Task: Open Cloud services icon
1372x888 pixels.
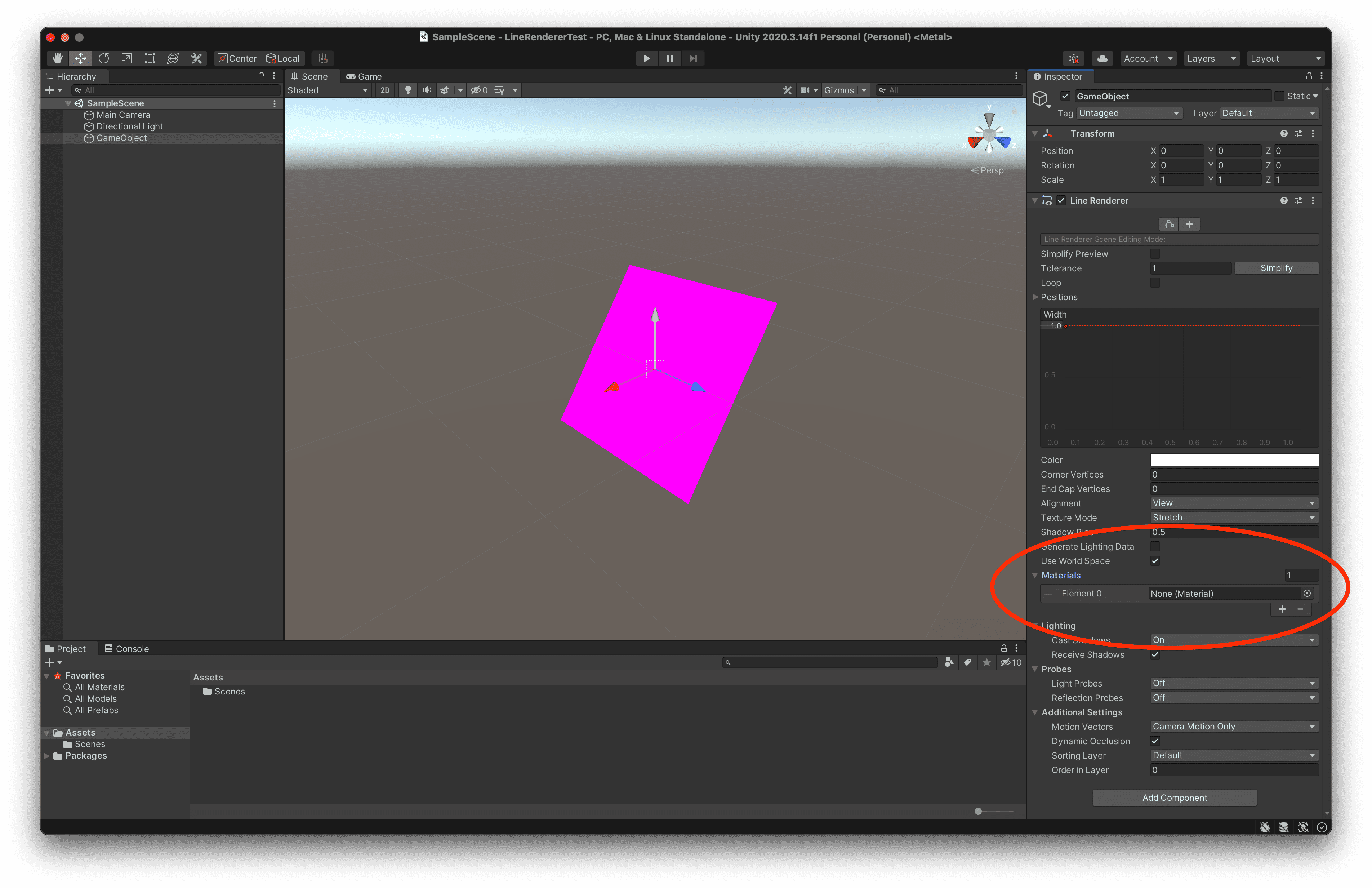Action: pos(1102,58)
